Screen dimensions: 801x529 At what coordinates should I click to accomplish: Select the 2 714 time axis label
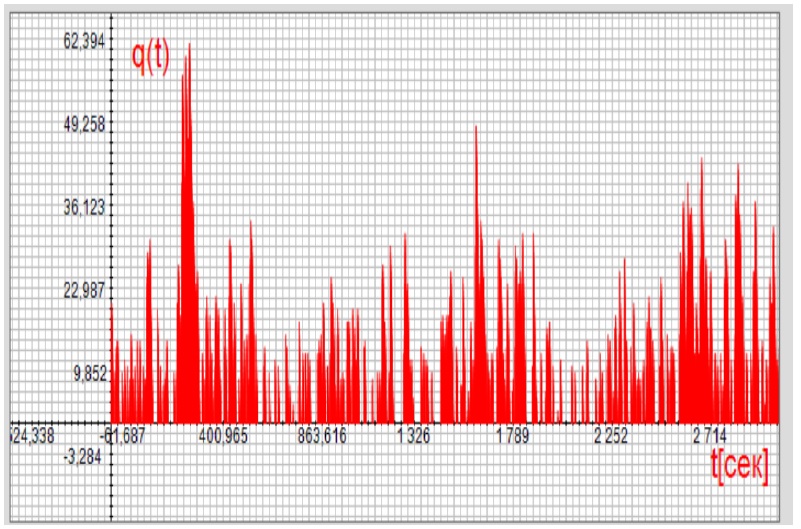click(x=710, y=436)
